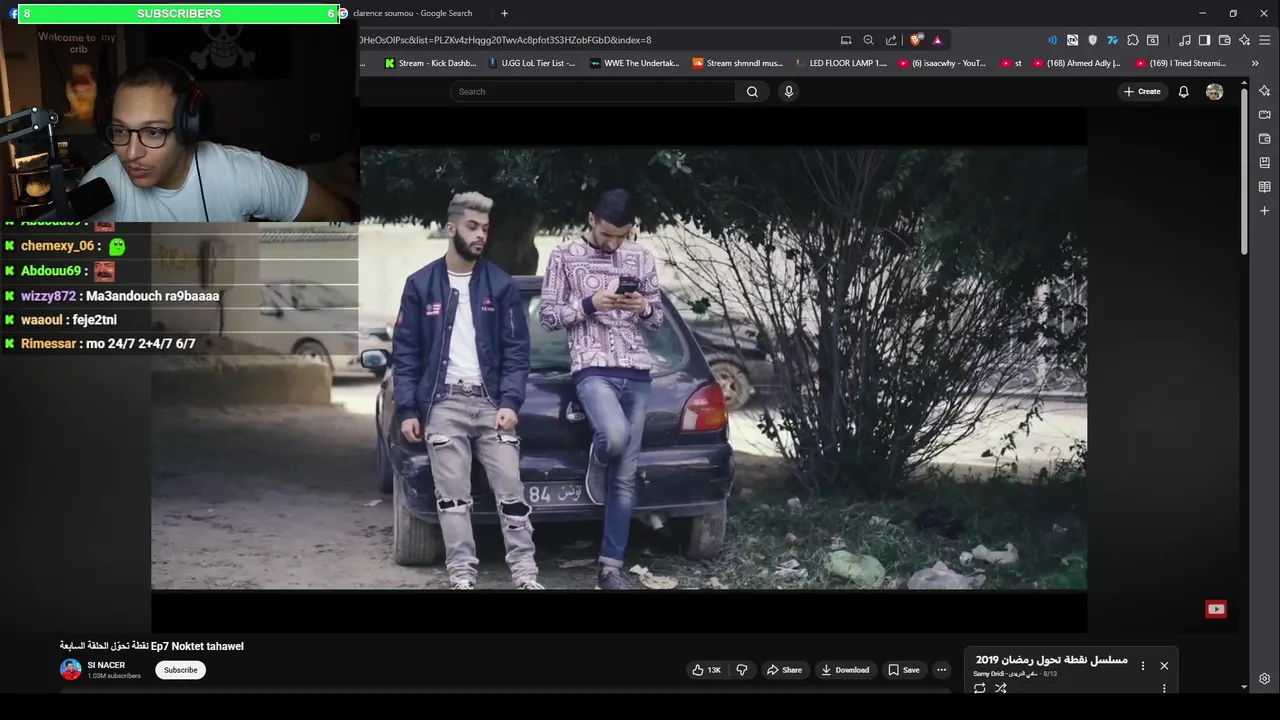Toggle loop playlist
The width and height of the screenshot is (1280, 720).
(979, 688)
